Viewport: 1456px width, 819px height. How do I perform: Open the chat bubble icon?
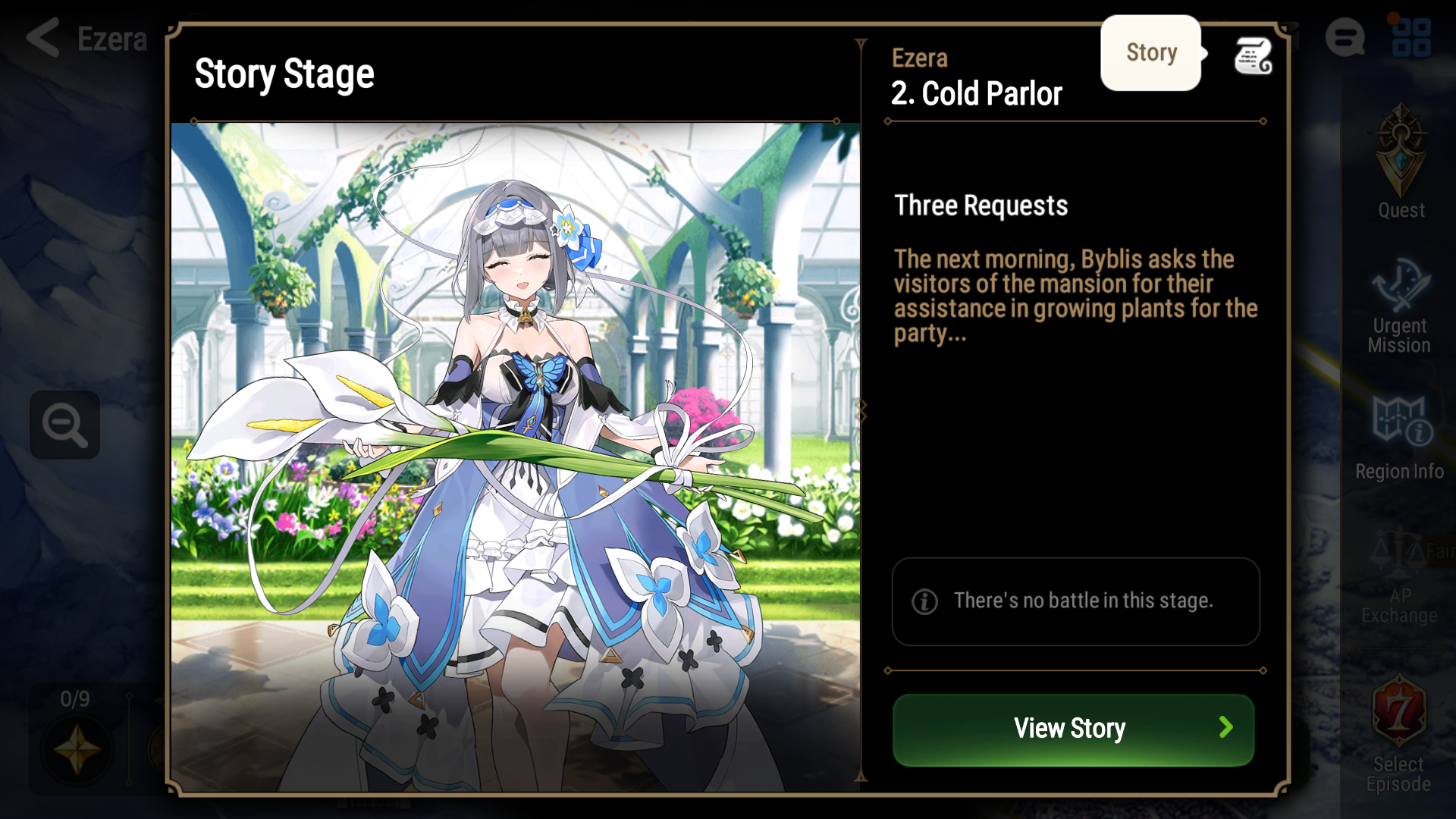click(1345, 37)
